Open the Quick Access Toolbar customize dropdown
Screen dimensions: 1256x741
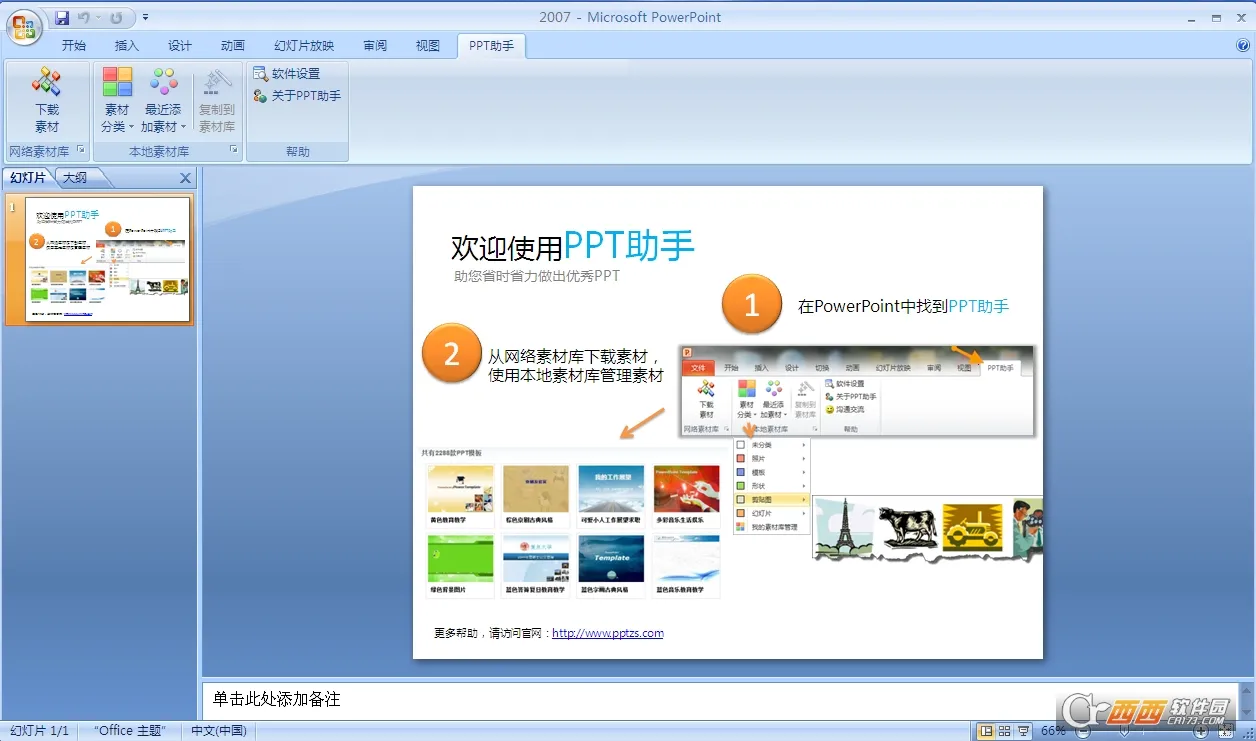144,17
